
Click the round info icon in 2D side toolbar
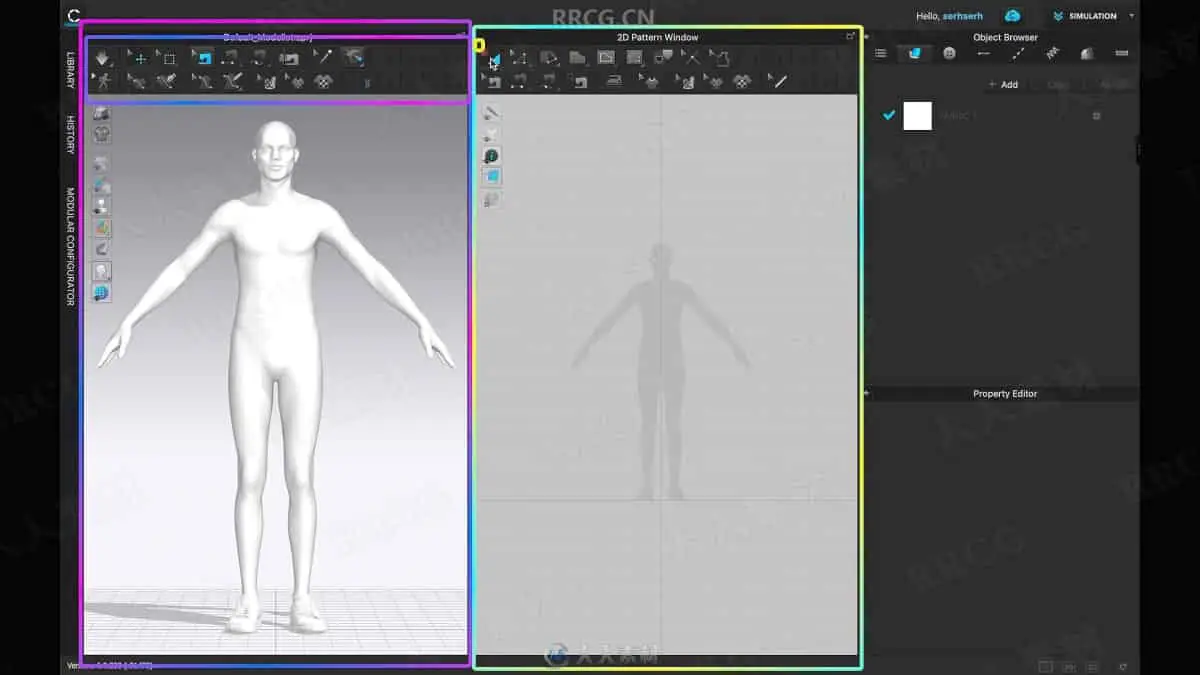pyautogui.click(x=492, y=156)
